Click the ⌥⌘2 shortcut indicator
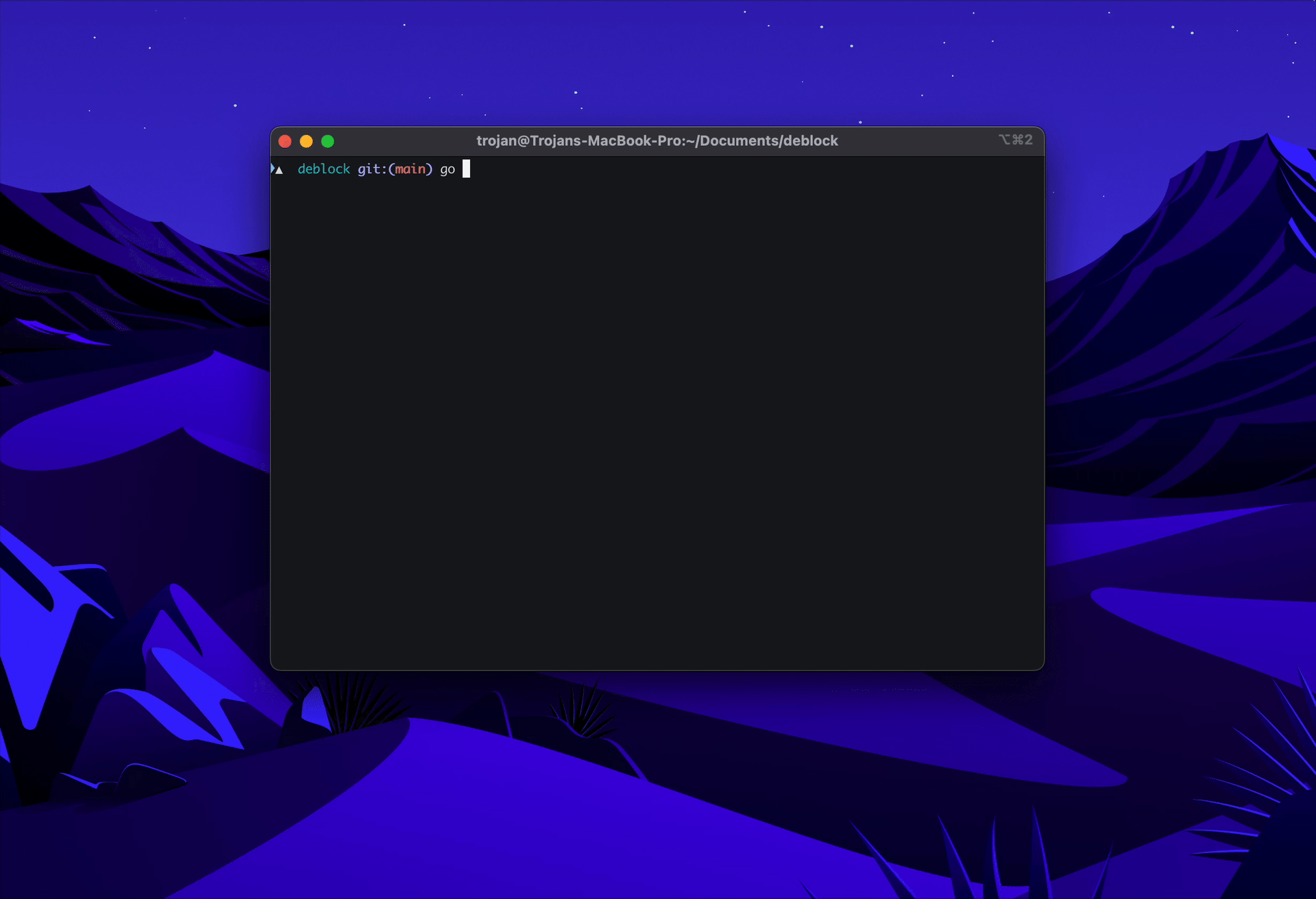 click(x=1015, y=140)
